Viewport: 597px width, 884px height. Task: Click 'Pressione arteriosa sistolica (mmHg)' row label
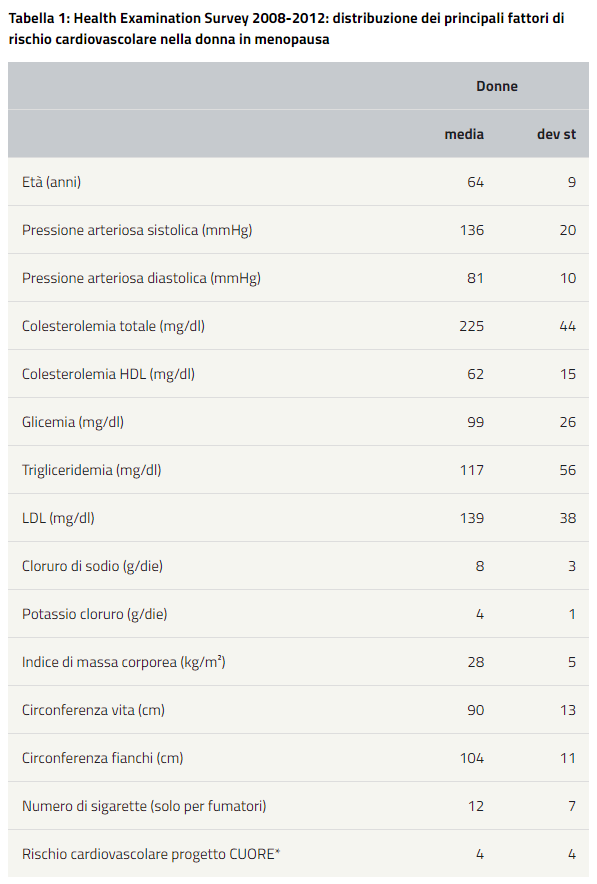pos(137,230)
